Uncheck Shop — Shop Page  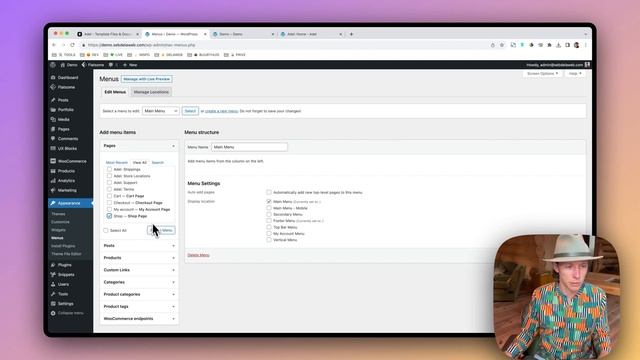pyautogui.click(x=109, y=216)
